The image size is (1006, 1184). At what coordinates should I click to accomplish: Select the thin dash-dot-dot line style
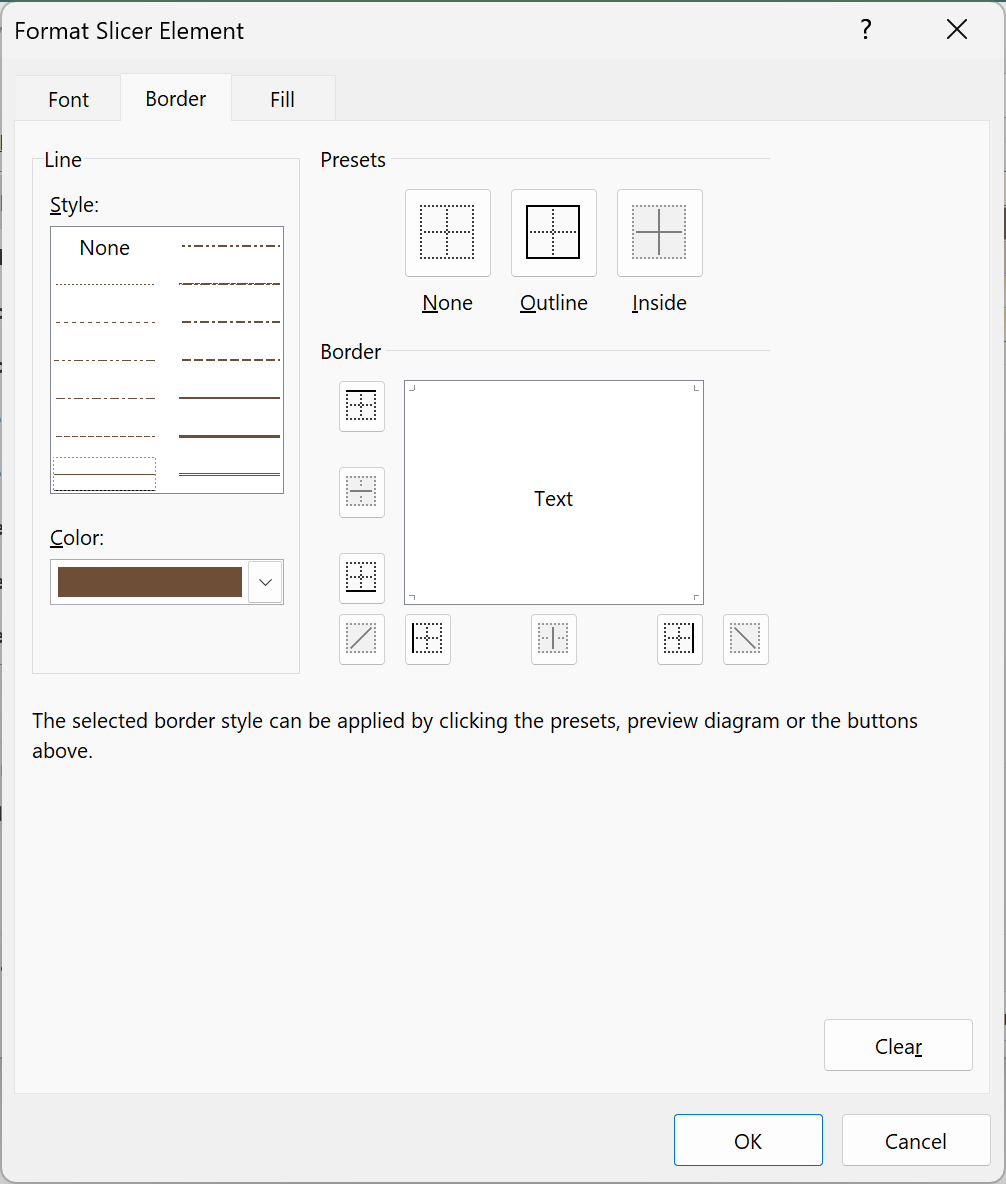point(104,360)
